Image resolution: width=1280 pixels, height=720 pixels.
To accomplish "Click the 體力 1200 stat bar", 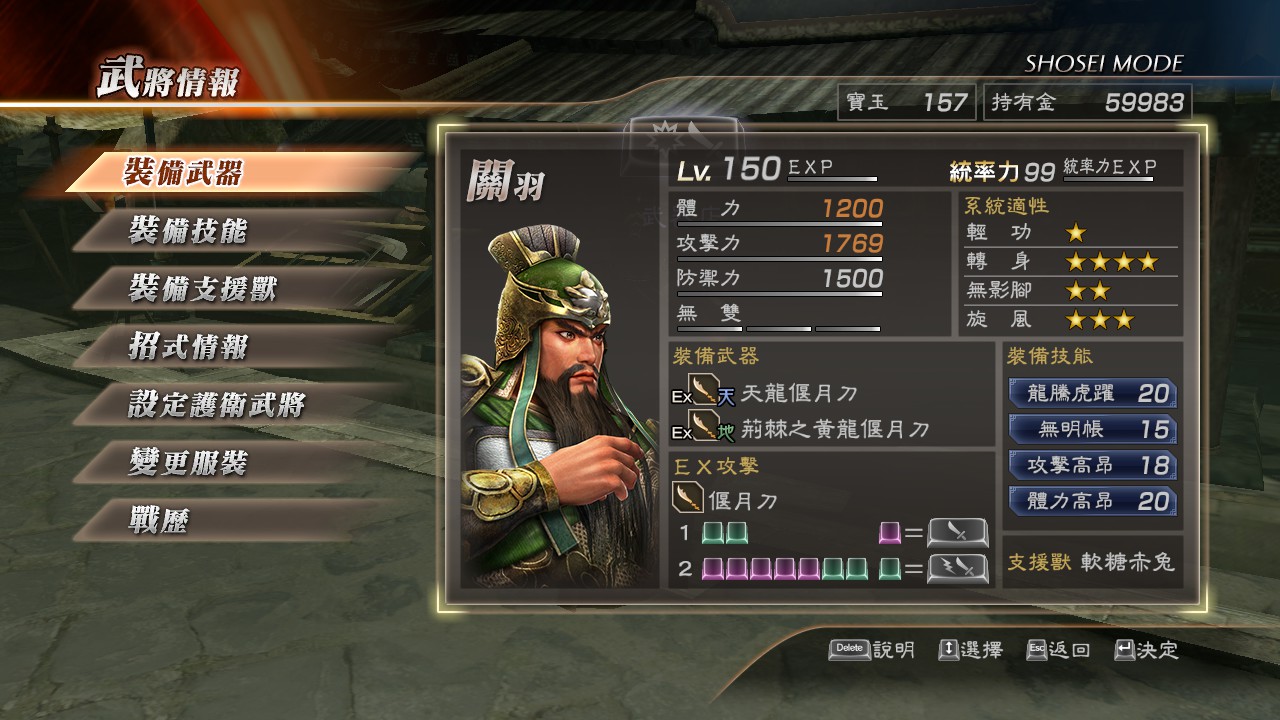I will 780,211.
